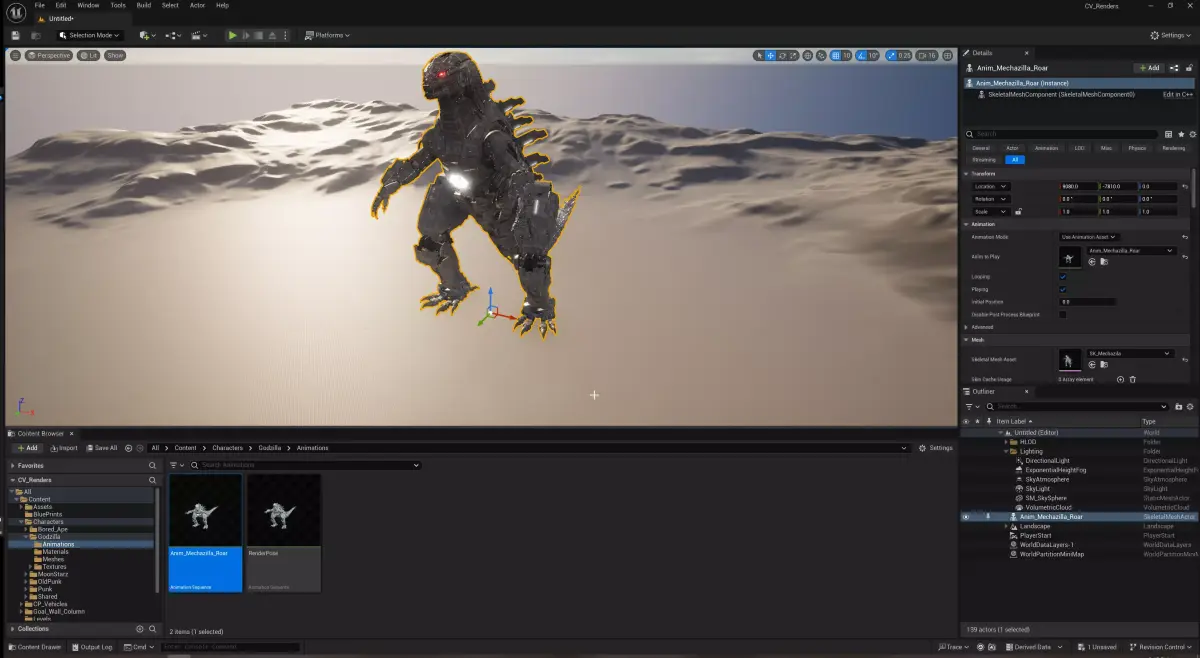The height and width of the screenshot is (658, 1200).
Task: Click the favorites star icon in Details
Action: point(1181,134)
